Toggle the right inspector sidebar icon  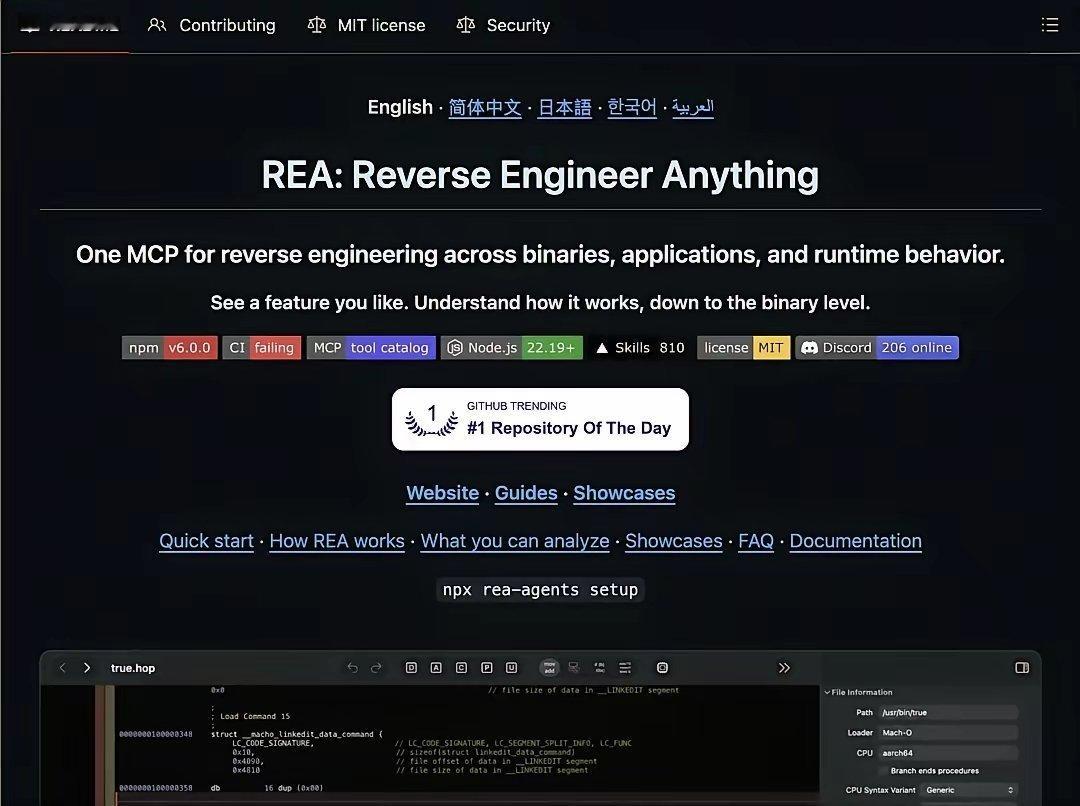(x=1022, y=668)
